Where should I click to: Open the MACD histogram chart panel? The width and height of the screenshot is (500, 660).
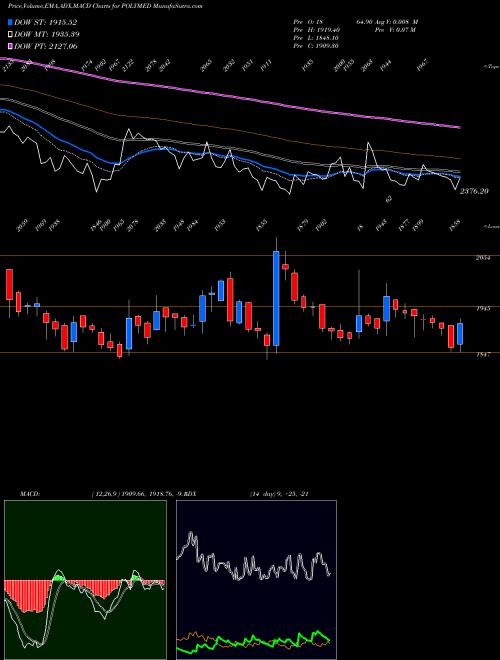pos(85,580)
